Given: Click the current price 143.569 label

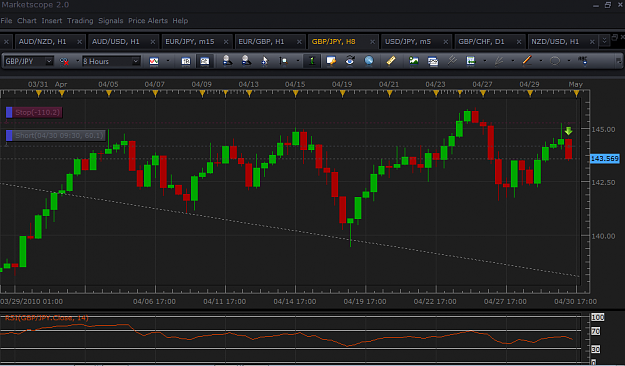Looking at the screenshot, I should coord(605,159).
